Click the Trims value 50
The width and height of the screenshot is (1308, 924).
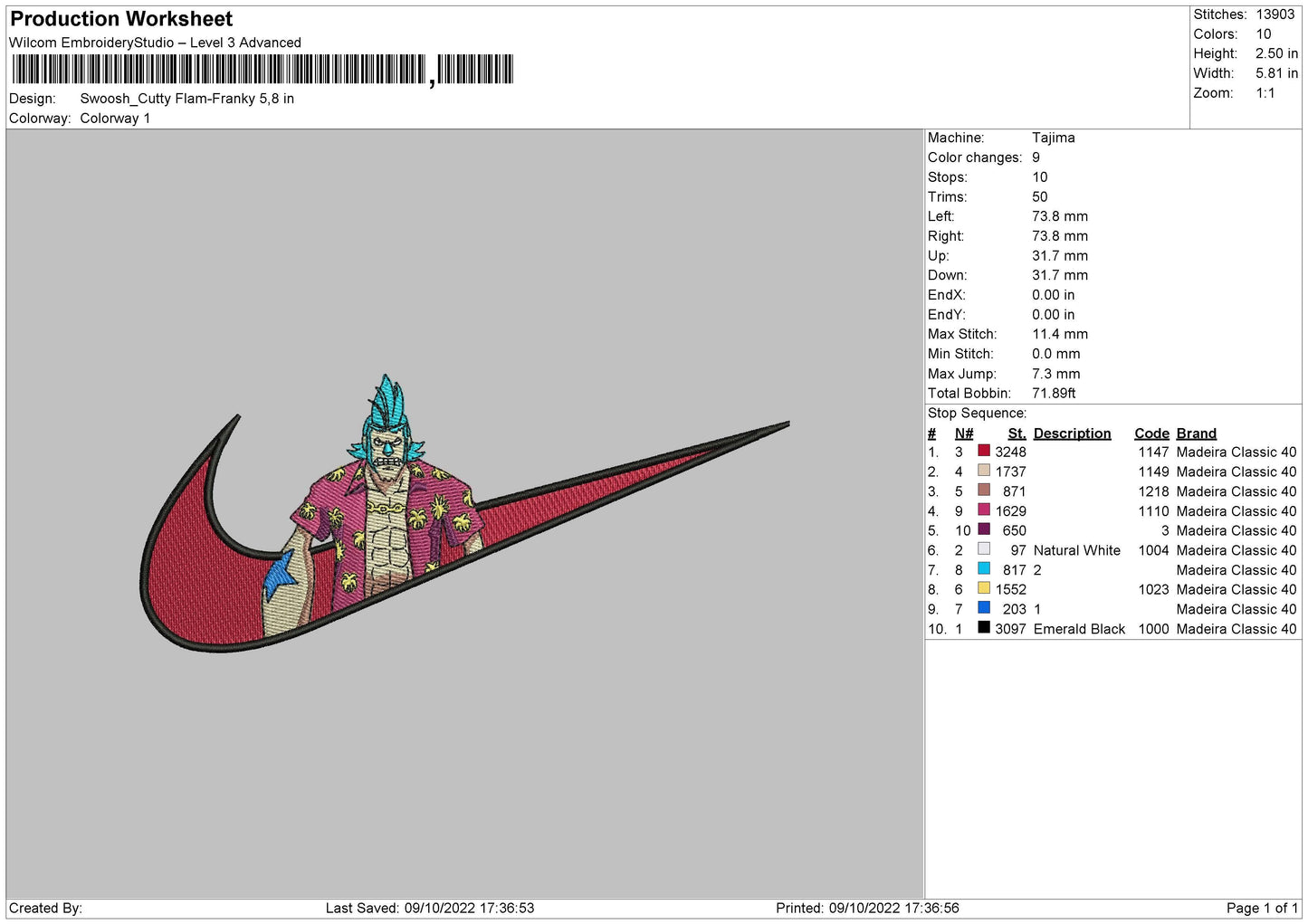(x=1040, y=196)
